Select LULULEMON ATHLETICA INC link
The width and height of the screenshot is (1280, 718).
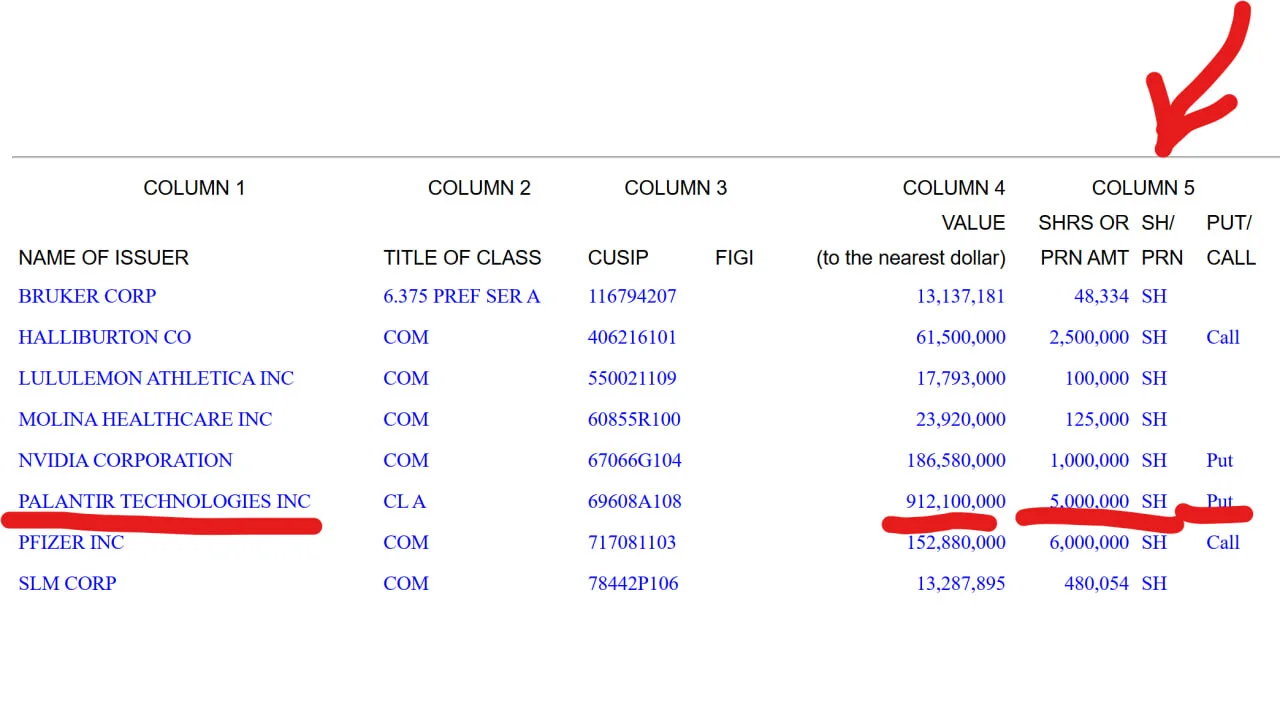coord(156,378)
